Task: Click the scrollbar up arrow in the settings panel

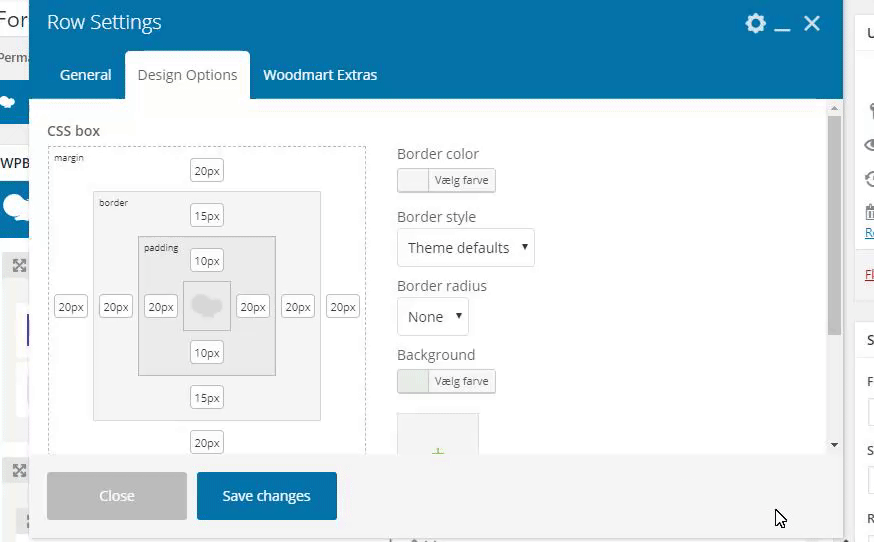Action: [x=834, y=108]
